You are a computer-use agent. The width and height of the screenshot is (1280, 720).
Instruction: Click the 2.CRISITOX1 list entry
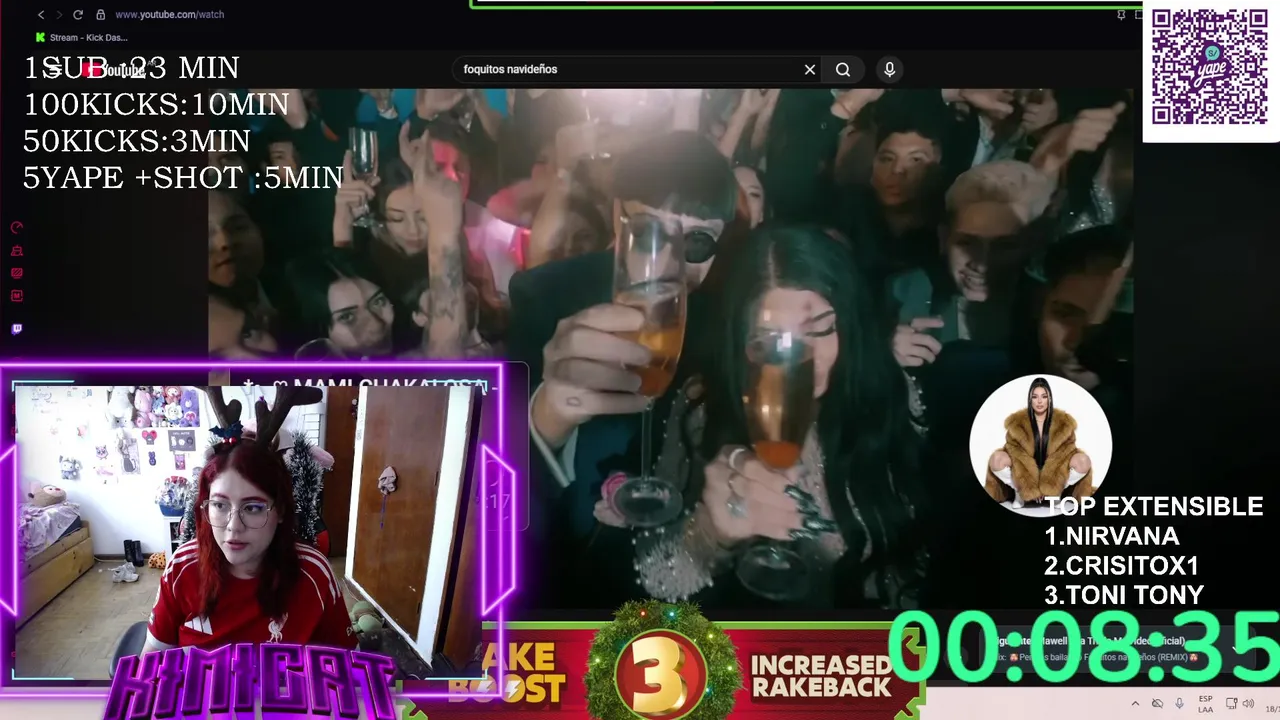[x=1121, y=566]
